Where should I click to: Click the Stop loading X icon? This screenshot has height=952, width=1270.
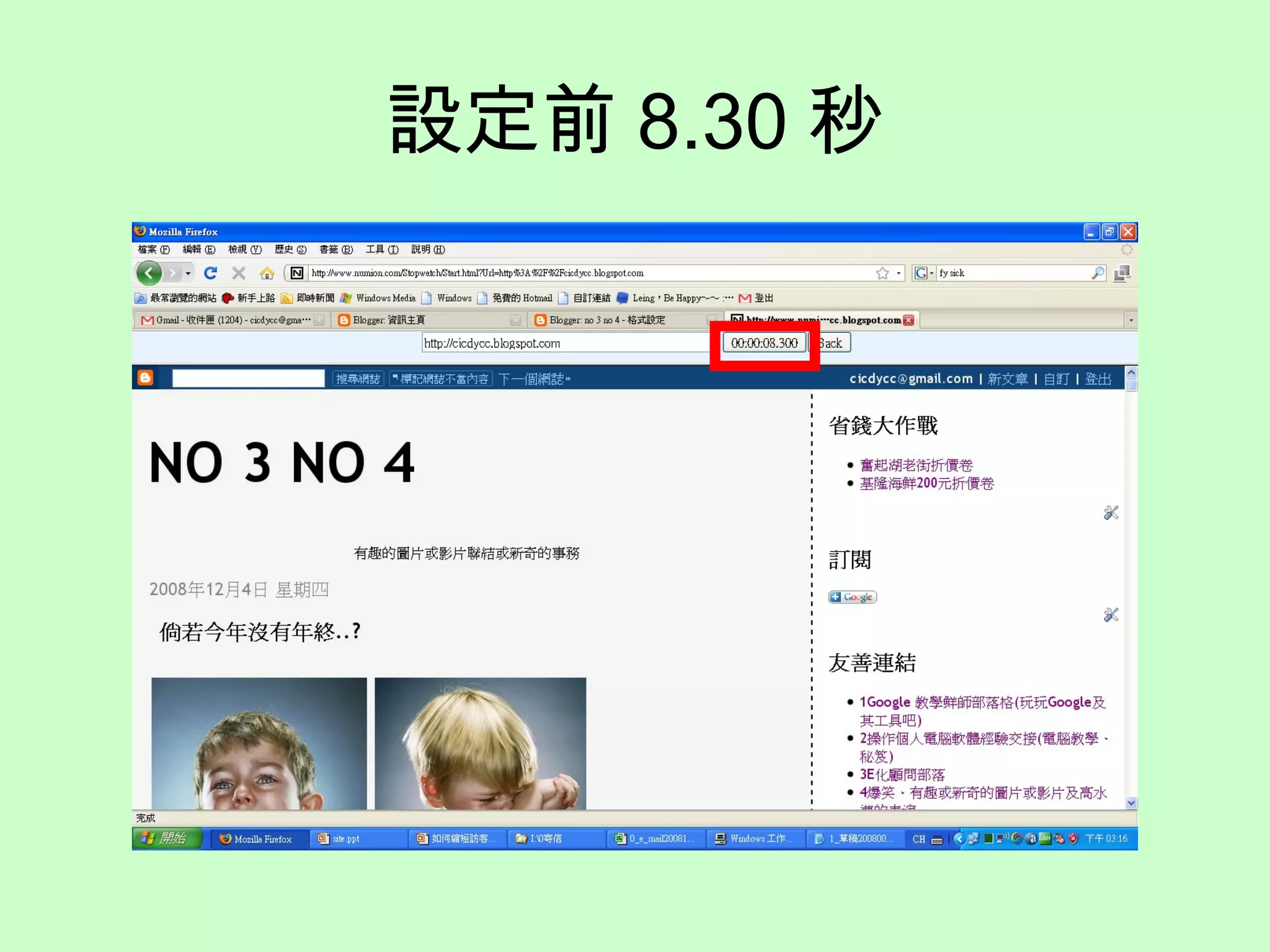[x=239, y=273]
